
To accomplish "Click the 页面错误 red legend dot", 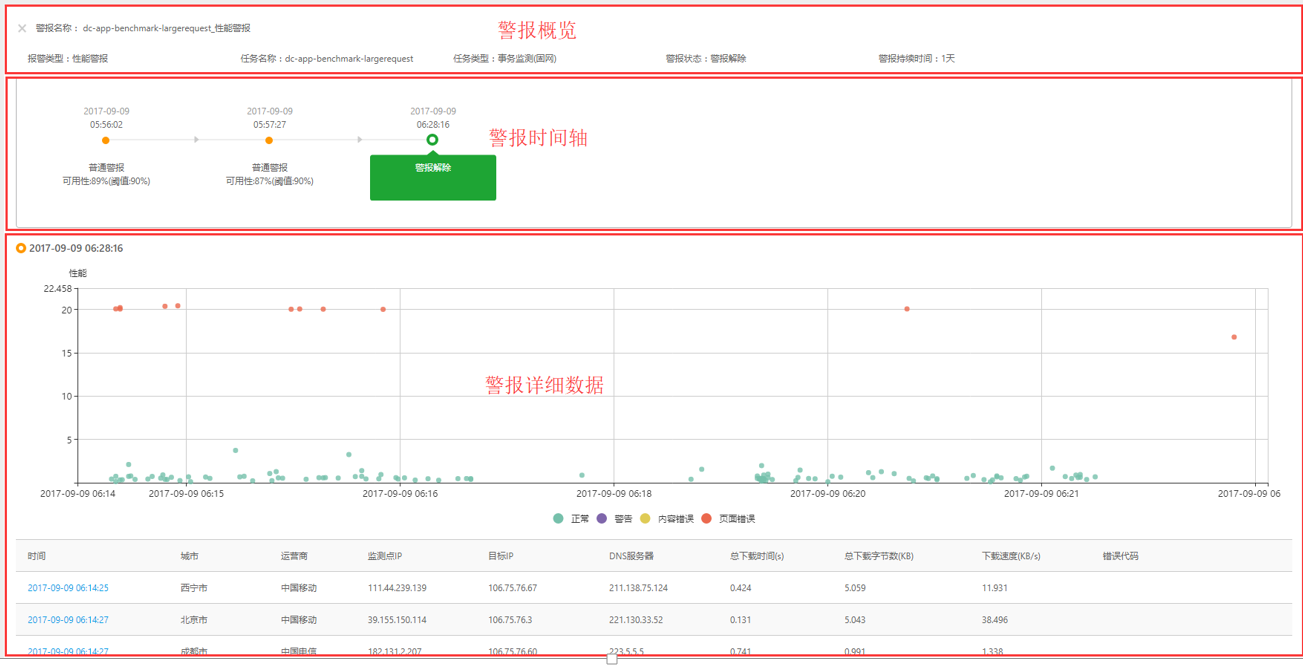I will [x=706, y=519].
